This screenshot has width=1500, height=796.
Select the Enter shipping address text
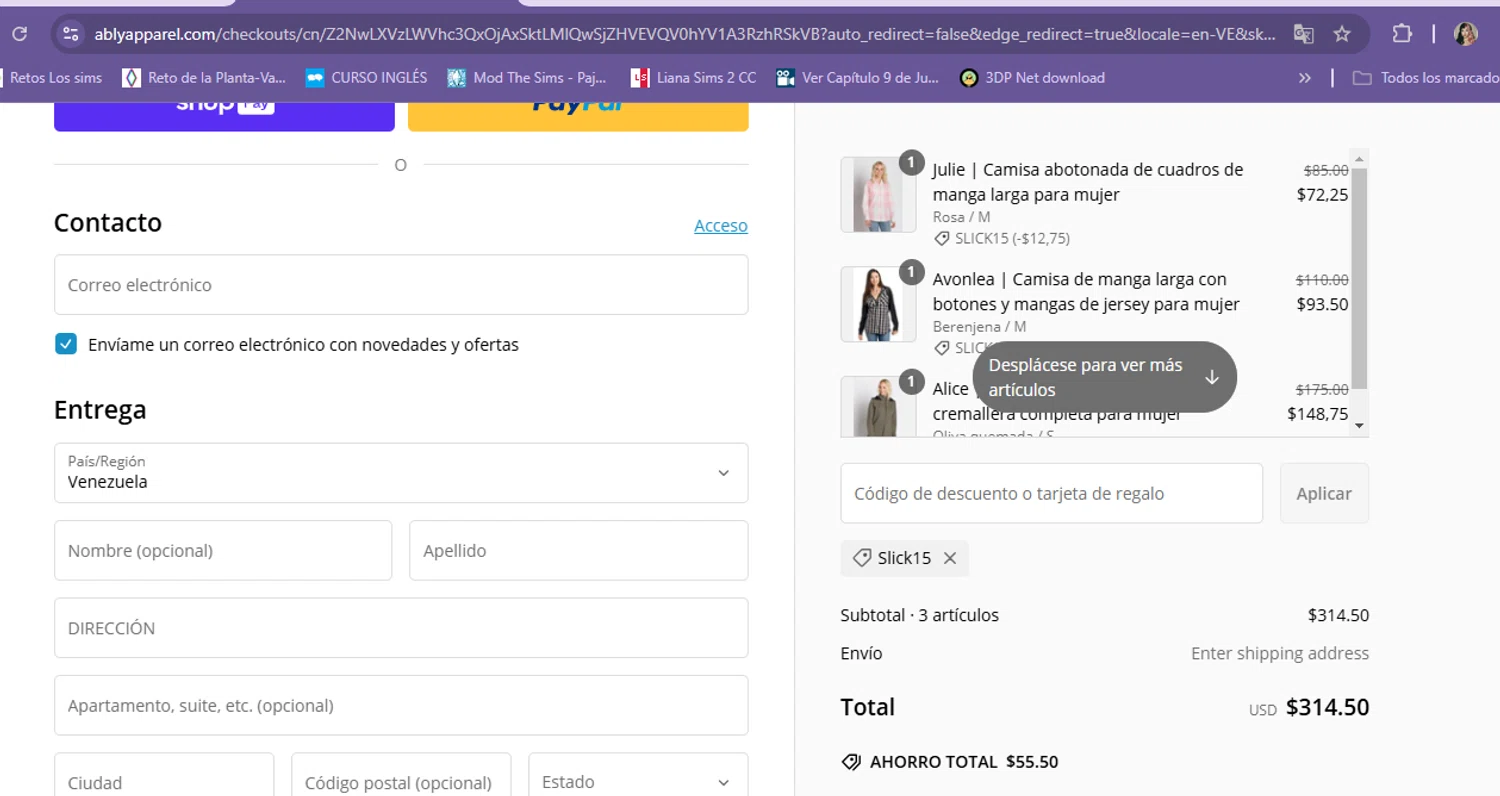(x=1280, y=653)
